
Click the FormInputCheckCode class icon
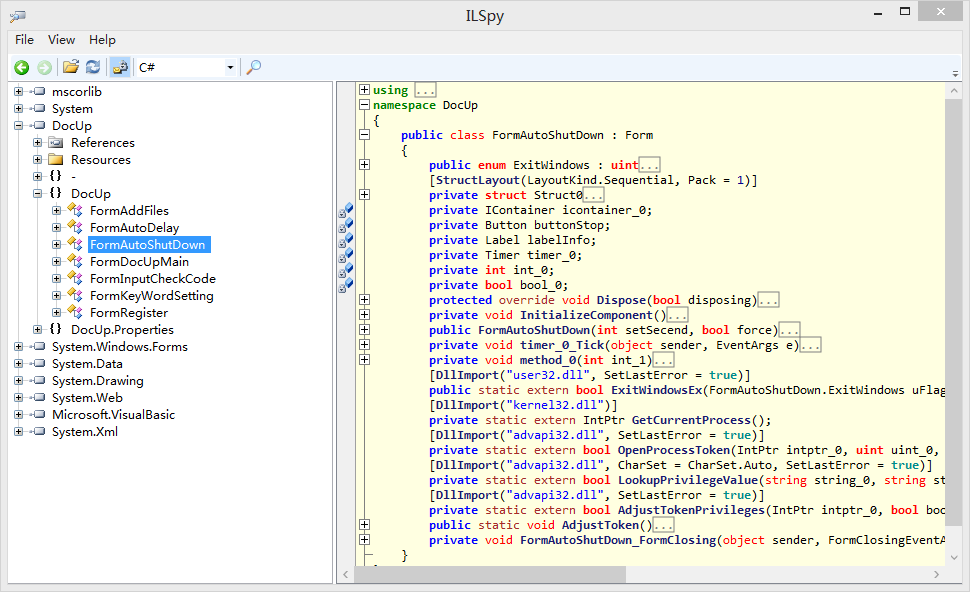click(x=75, y=278)
